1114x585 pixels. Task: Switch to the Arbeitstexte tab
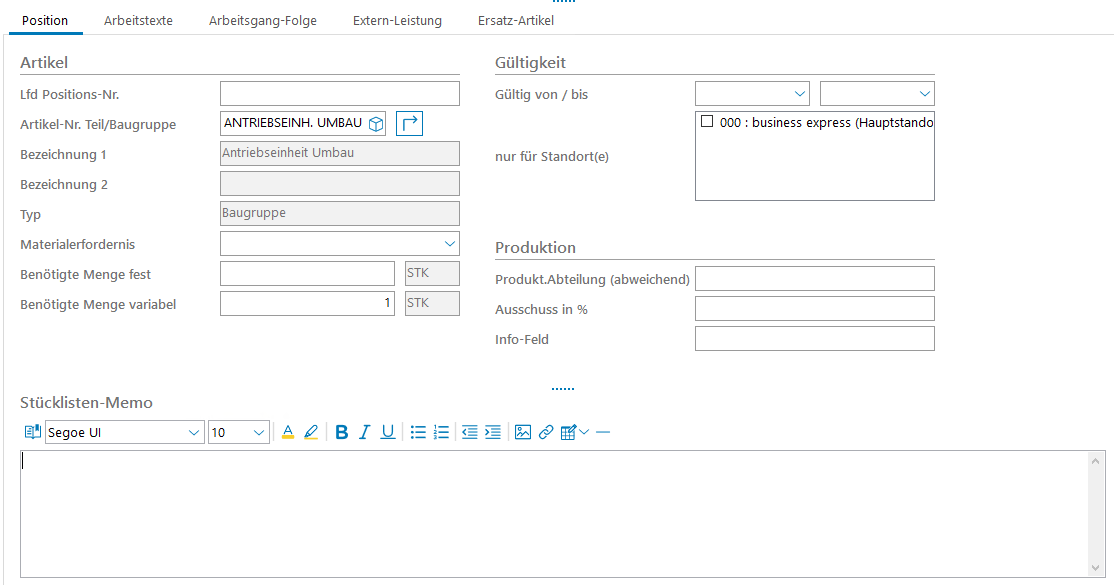pos(138,21)
